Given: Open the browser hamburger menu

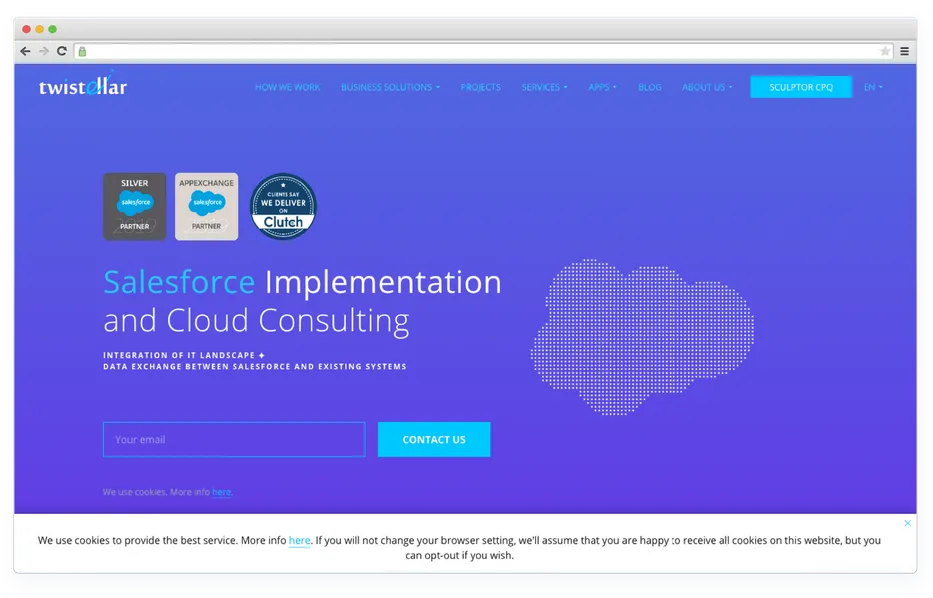Looking at the screenshot, I should point(904,52).
